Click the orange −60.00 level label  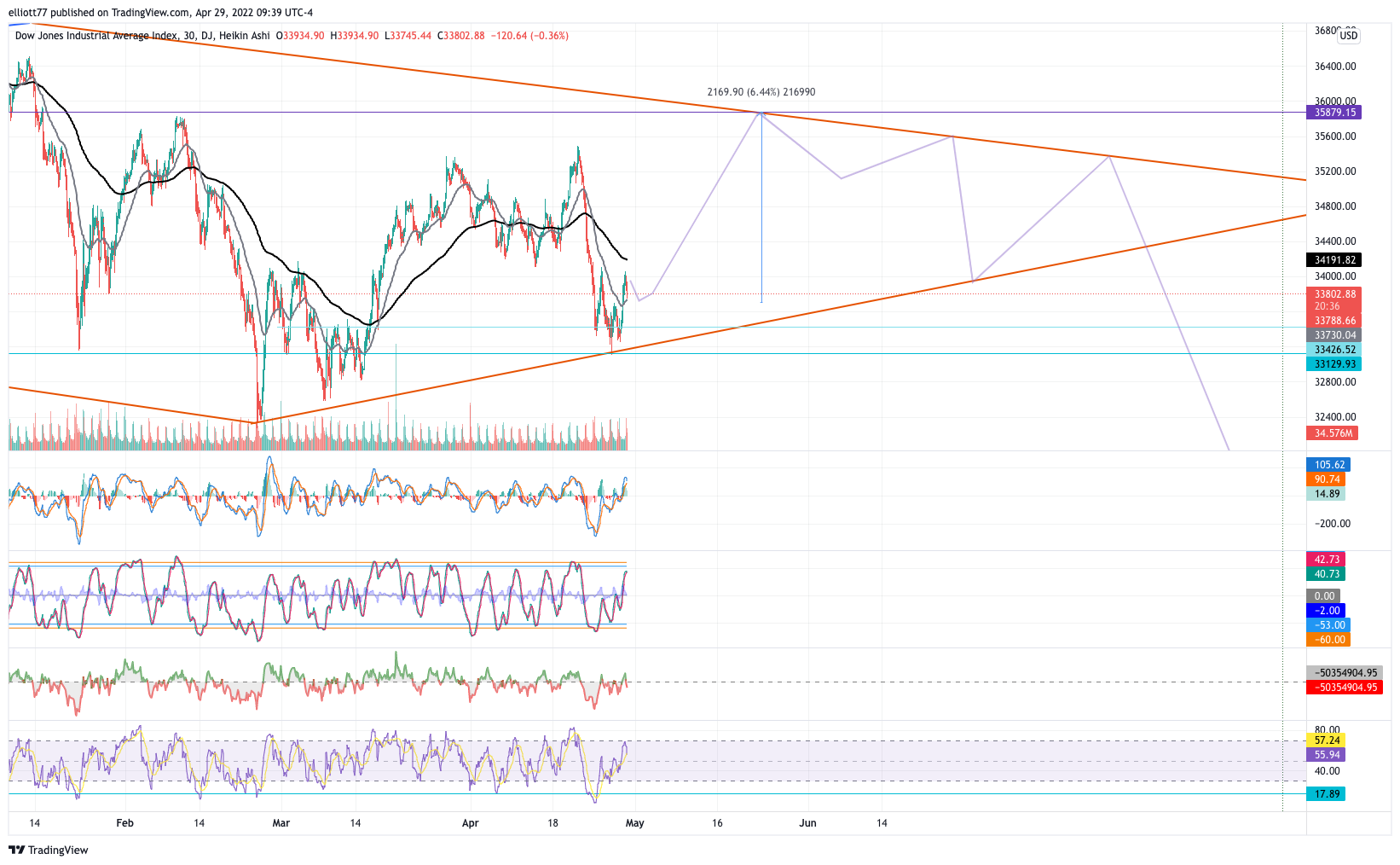coord(1328,640)
